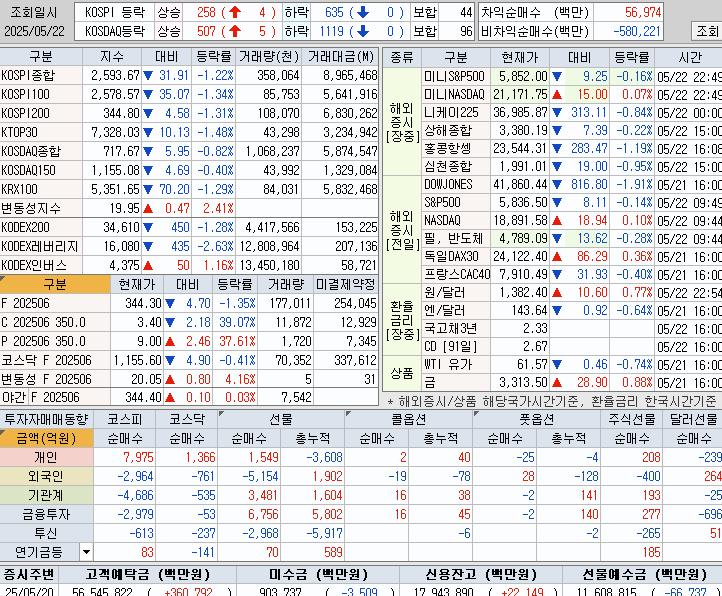Viewport: 722px width, 596px height.
Task: Click the 주식선물 column header
Action: coord(632,419)
